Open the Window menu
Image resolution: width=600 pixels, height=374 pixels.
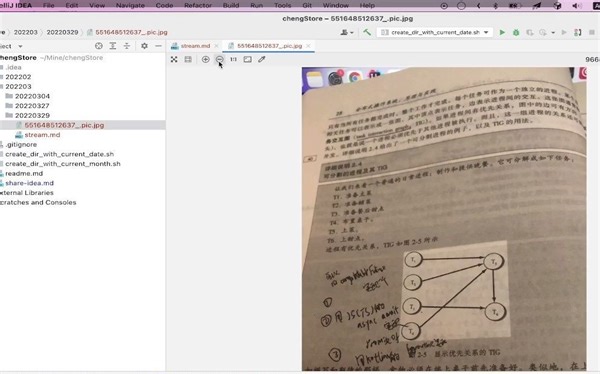pos(336,5)
